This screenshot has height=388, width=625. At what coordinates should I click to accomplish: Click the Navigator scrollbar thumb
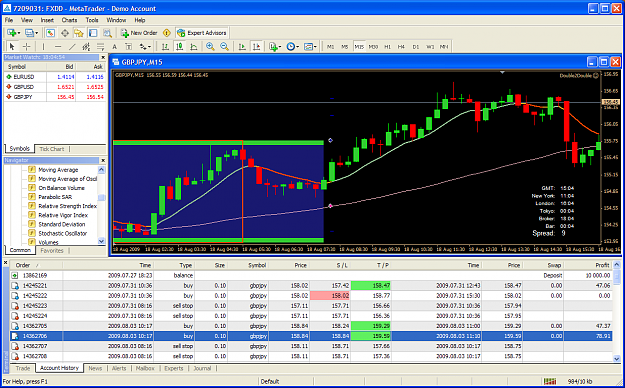[x=101, y=197]
